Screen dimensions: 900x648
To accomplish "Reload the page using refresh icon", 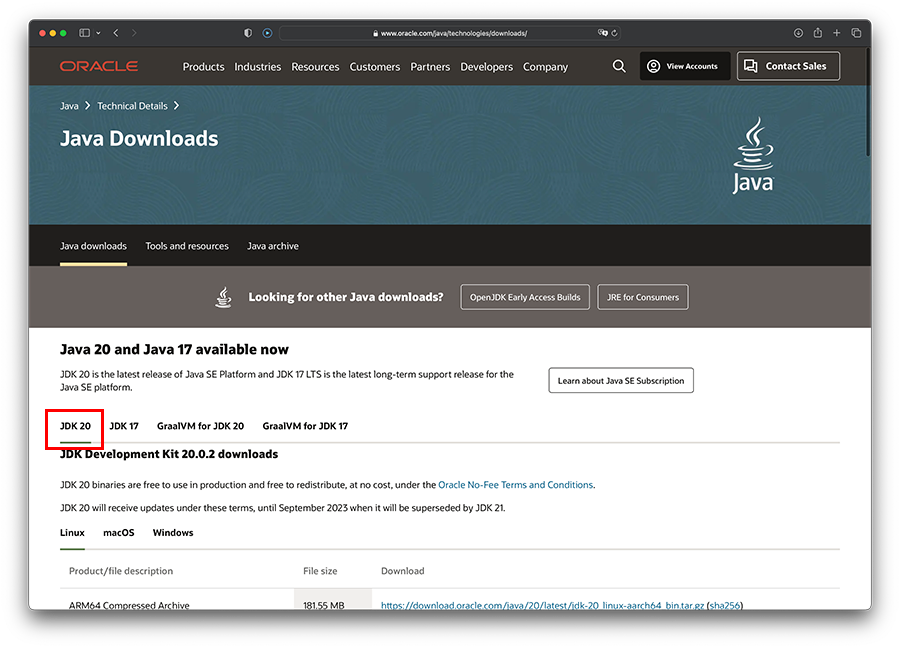I will point(614,33).
